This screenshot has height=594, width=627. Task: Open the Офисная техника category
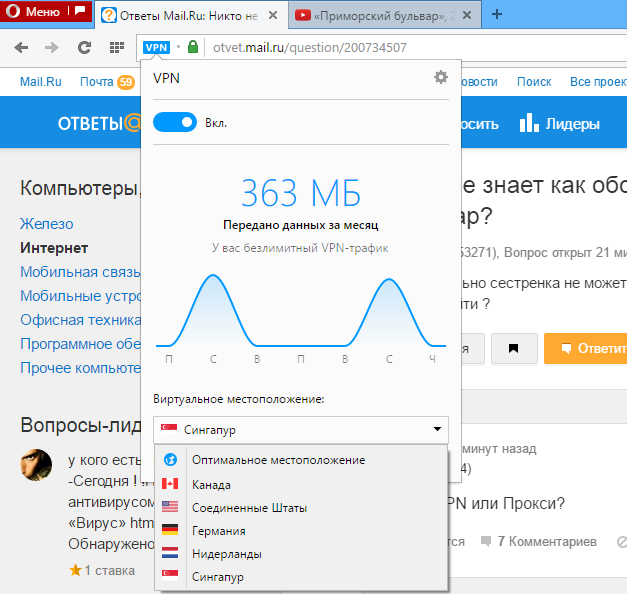click(80, 320)
